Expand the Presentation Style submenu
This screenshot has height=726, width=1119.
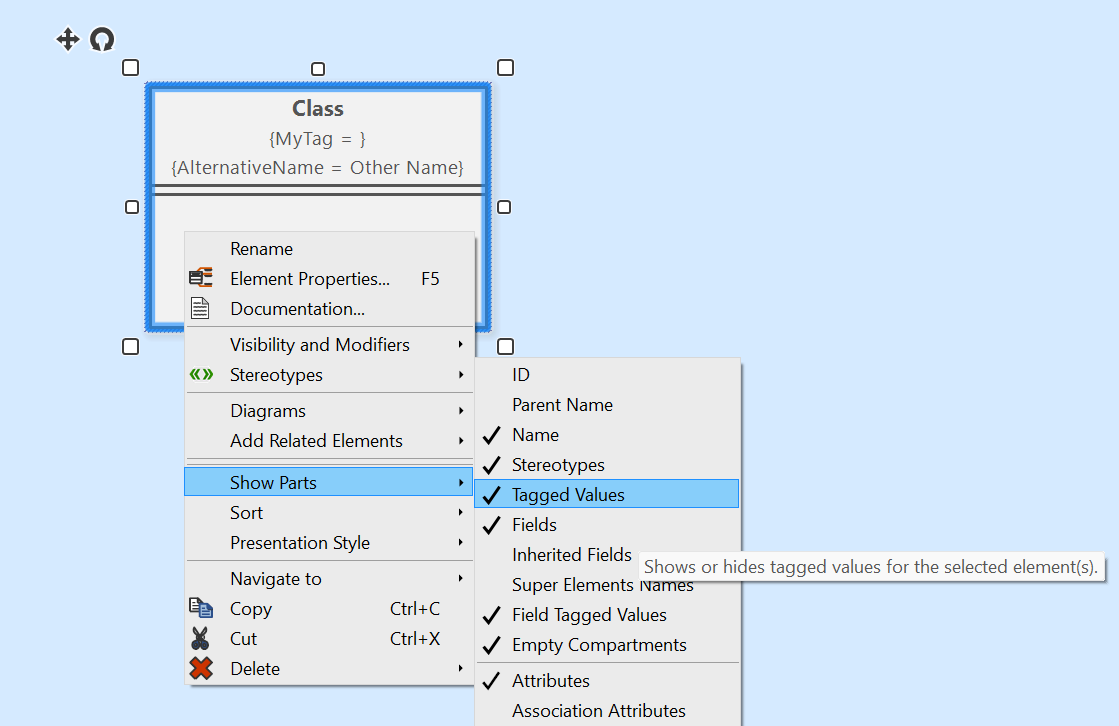[x=329, y=543]
